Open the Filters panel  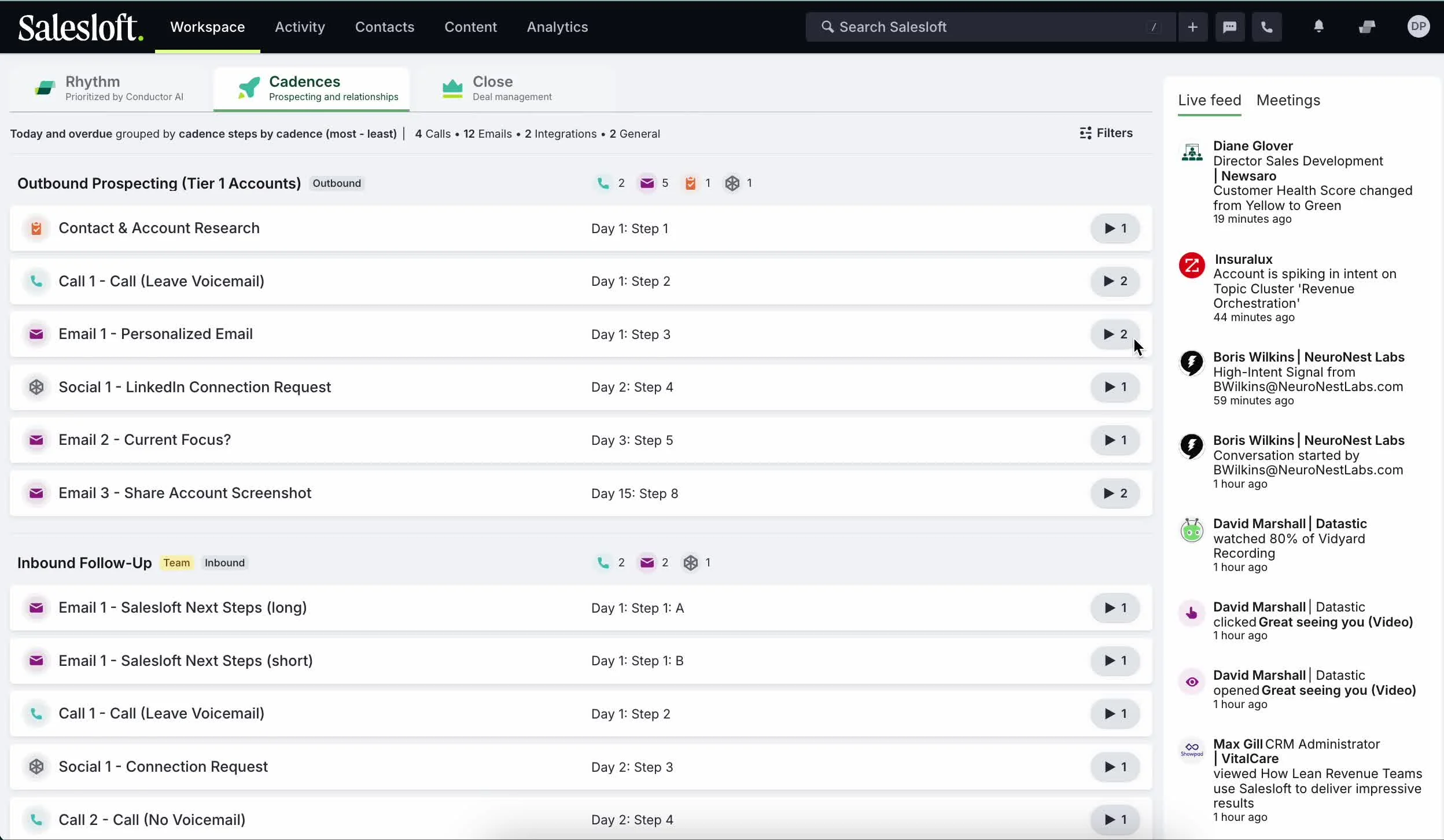(1106, 133)
